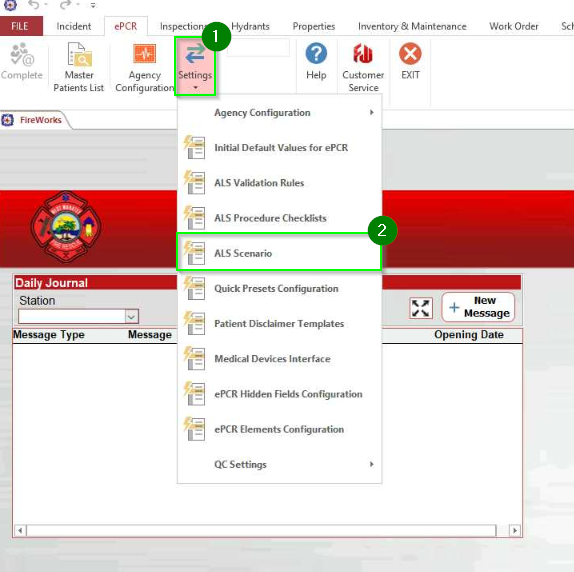Choose ALS Procedure Checklists
Screen dimensions: 574x572
[x=279, y=218]
